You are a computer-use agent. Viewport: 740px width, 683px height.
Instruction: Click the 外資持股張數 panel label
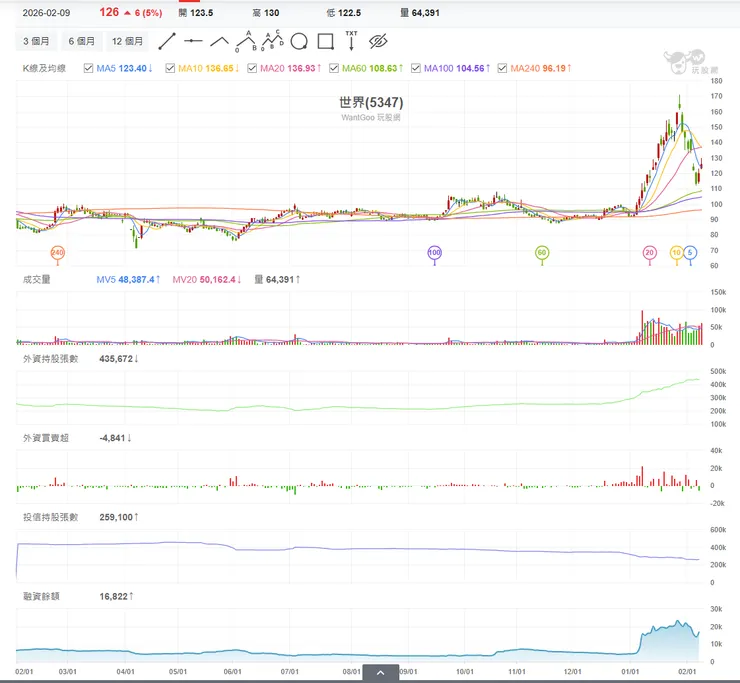(50, 359)
